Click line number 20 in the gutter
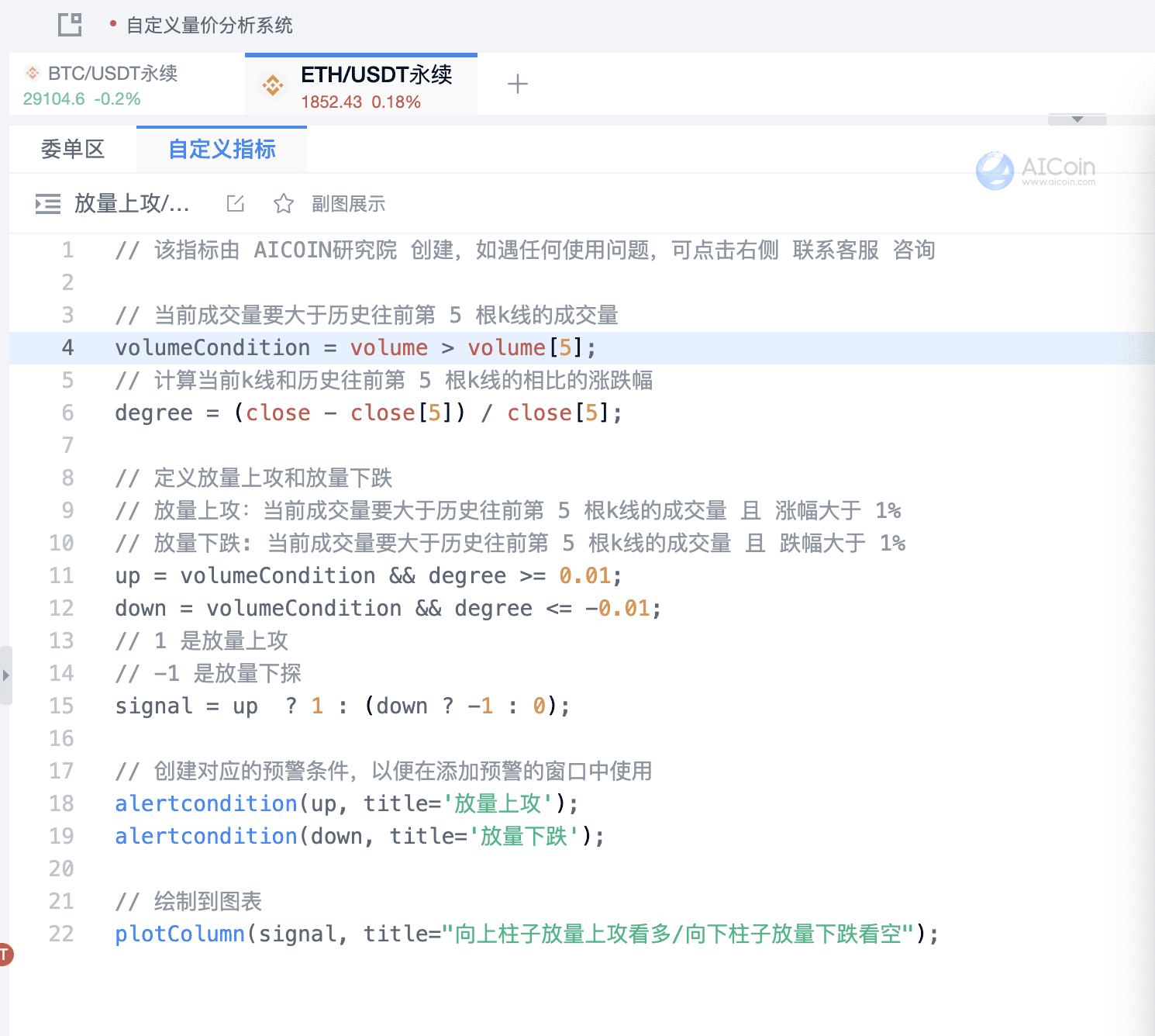Image resolution: width=1155 pixels, height=1036 pixels. (x=61, y=869)
